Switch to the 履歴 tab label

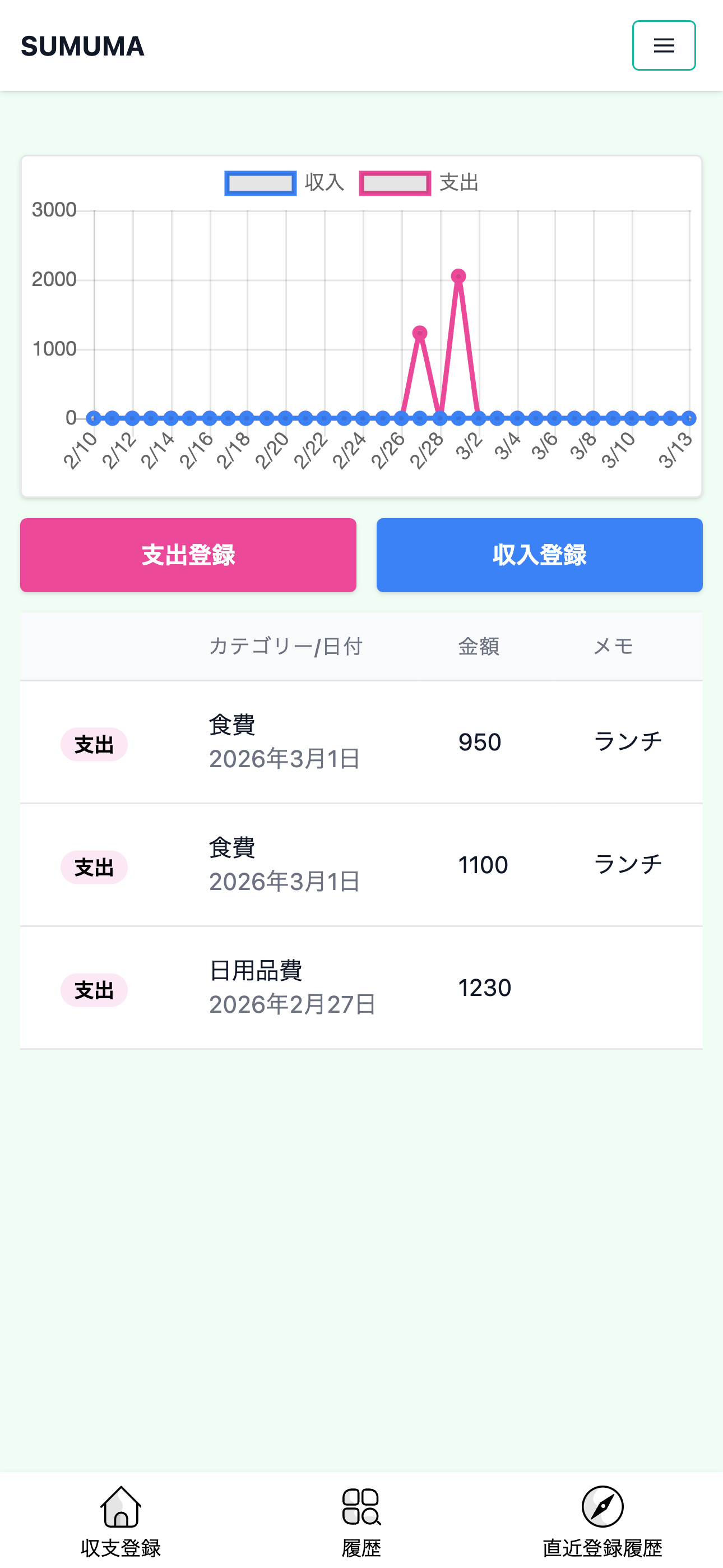(x=361, y=1547)
